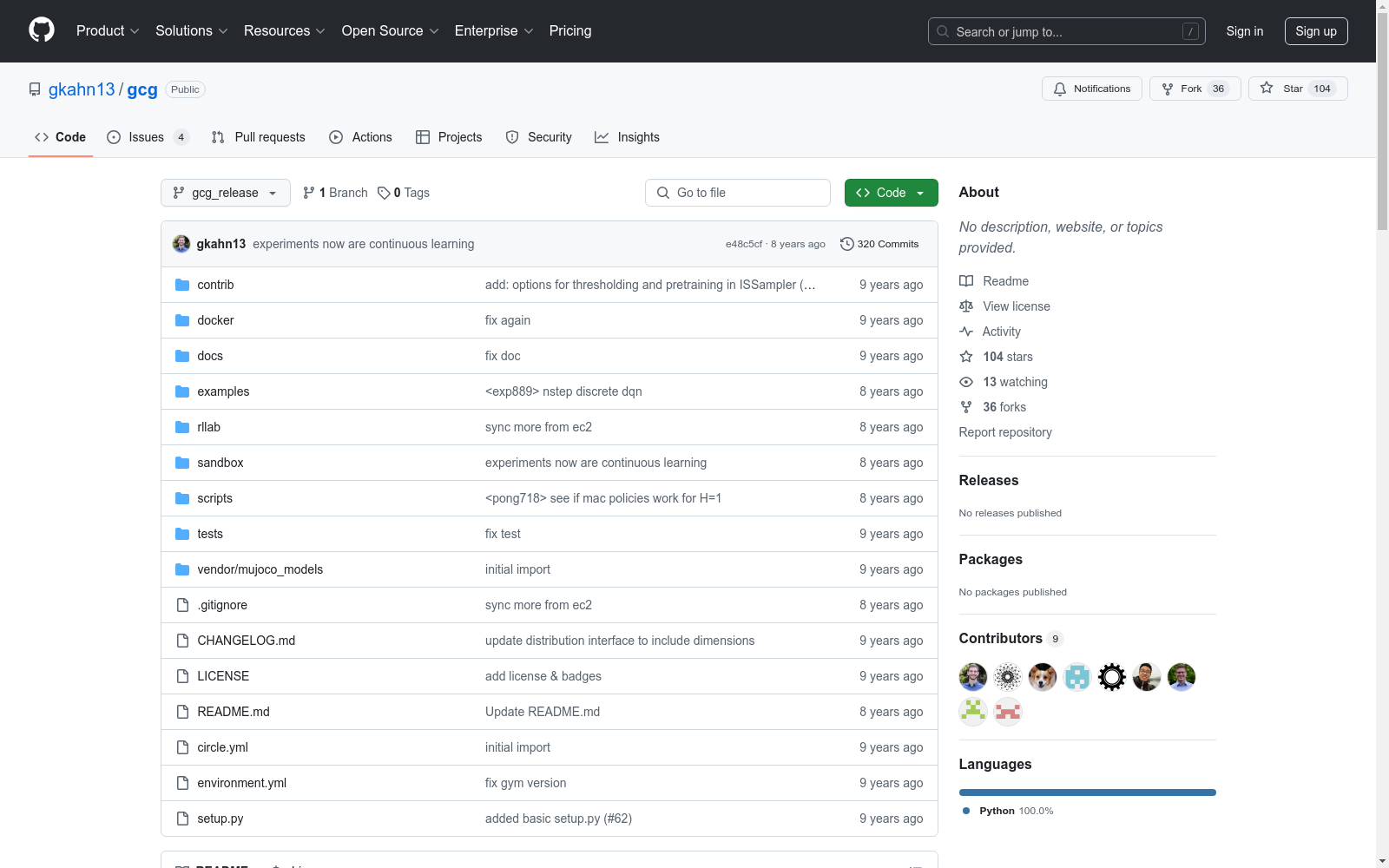Click the star icon in Star button
Screen dimensions: 1389x868
pos(1267,89)
